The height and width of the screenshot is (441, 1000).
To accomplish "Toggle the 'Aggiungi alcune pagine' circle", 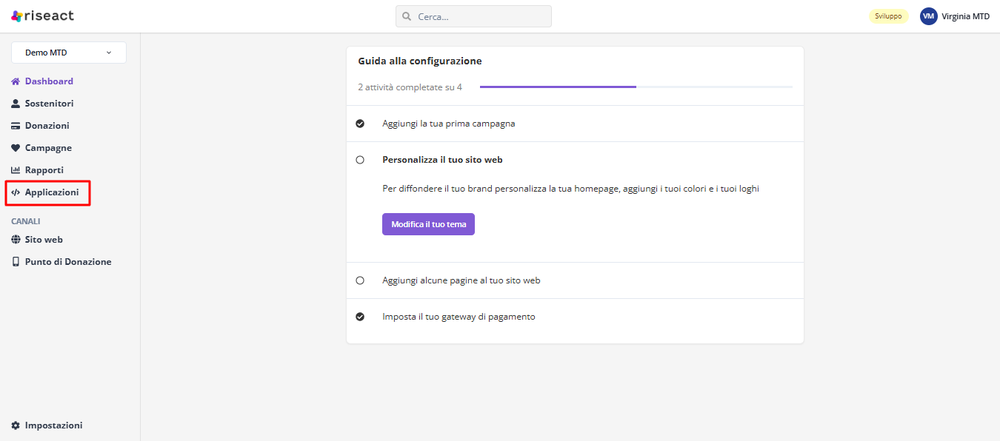I will [x=360, y=281].
